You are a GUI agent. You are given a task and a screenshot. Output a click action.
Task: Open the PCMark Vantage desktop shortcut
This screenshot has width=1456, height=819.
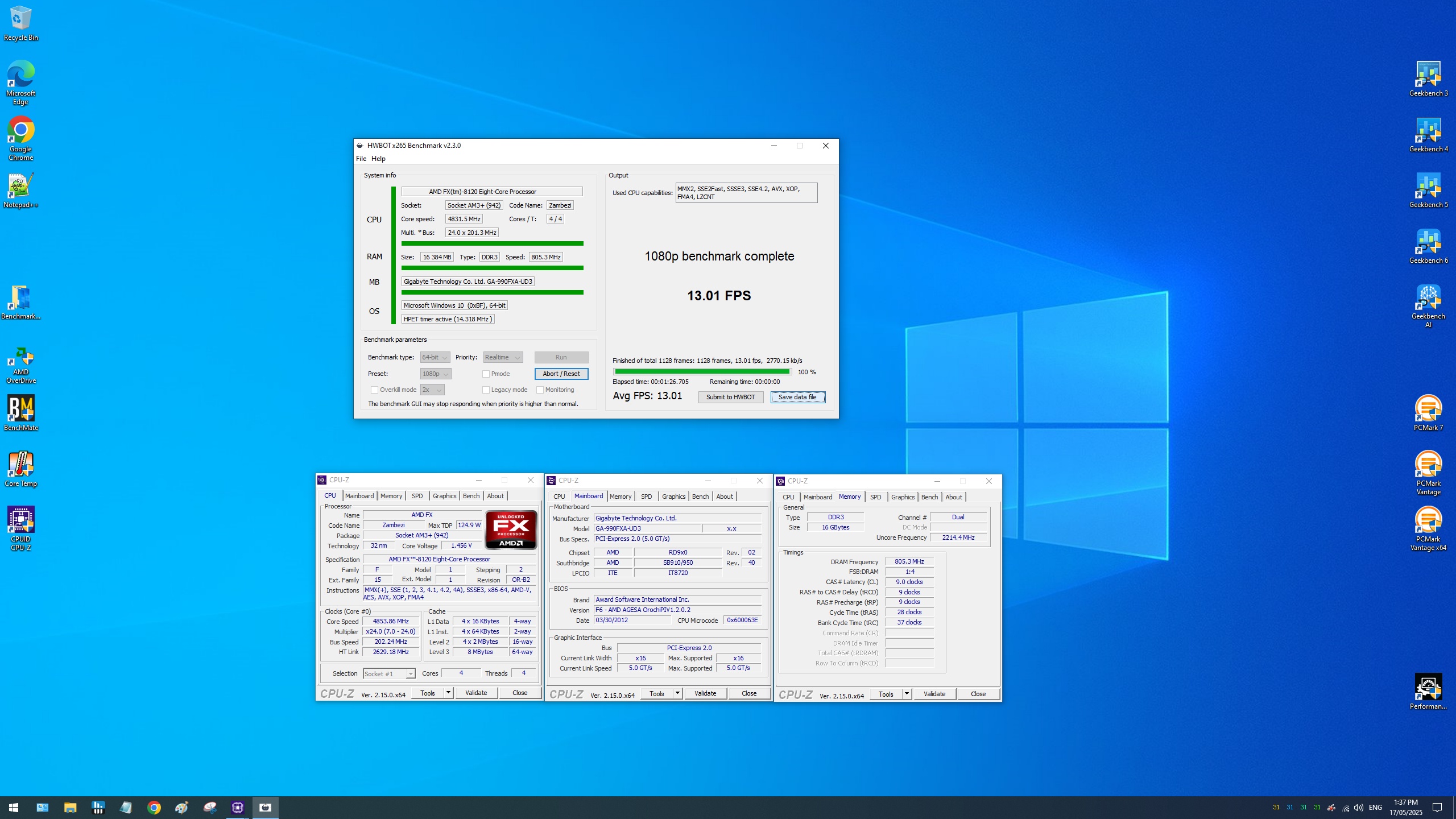pyautogui.click(x=1428, y=473)
